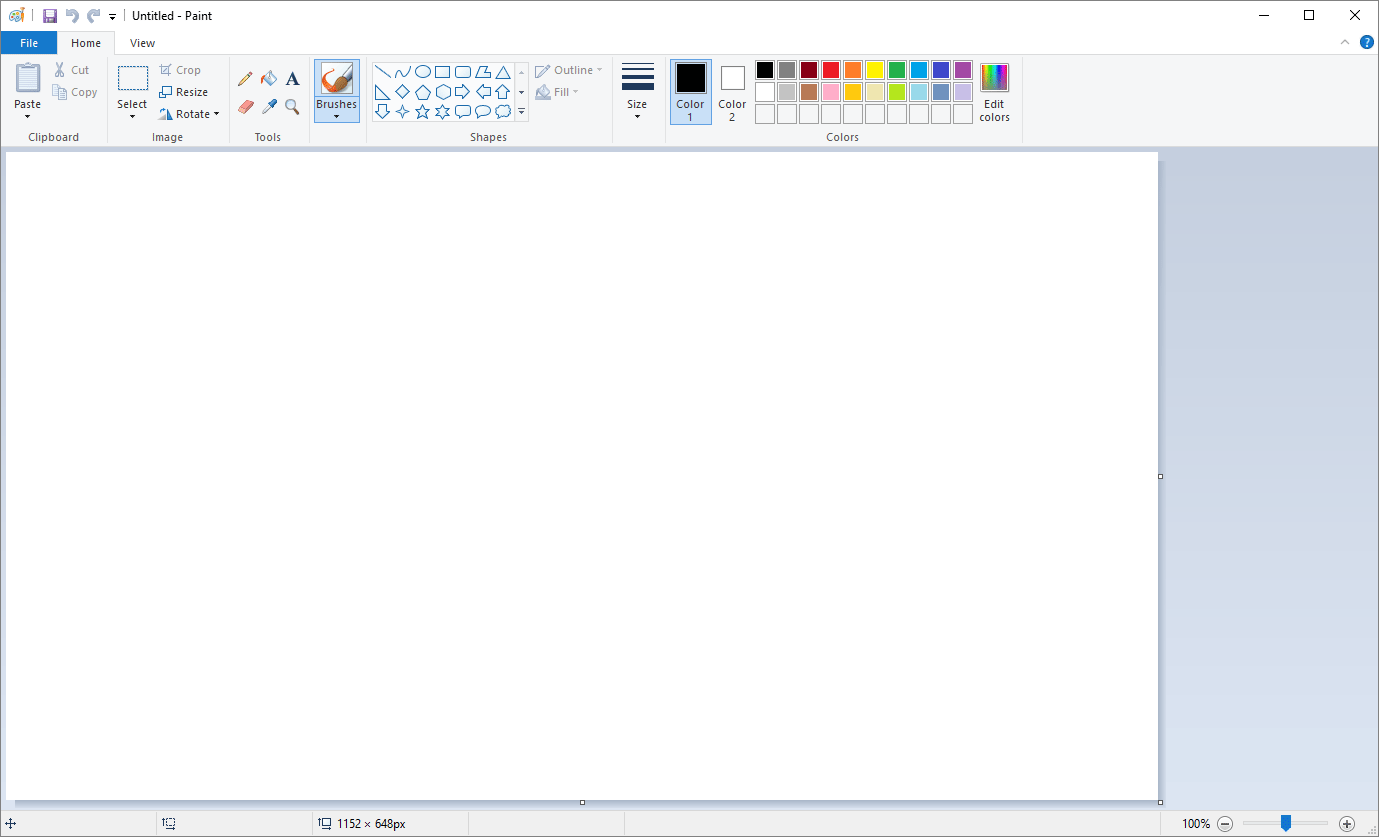Click the Undo arrow in title bar
This screenshot has height=837, width=1379.
tap(72, 16)
